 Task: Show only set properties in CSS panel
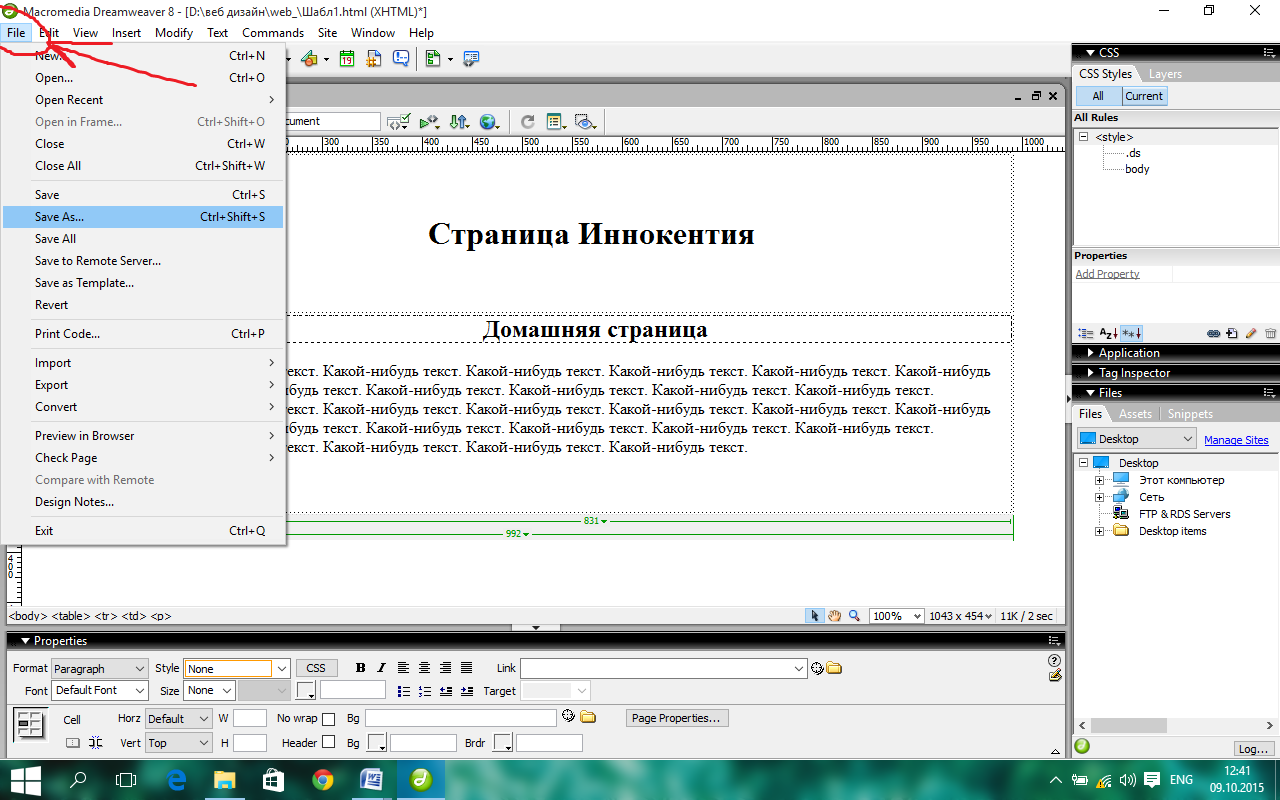1131,333
